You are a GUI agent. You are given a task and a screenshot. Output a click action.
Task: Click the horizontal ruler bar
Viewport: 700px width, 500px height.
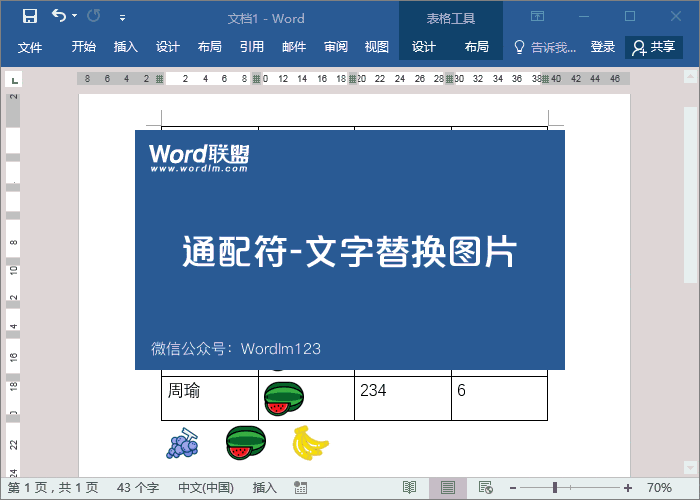coord(353,79)
